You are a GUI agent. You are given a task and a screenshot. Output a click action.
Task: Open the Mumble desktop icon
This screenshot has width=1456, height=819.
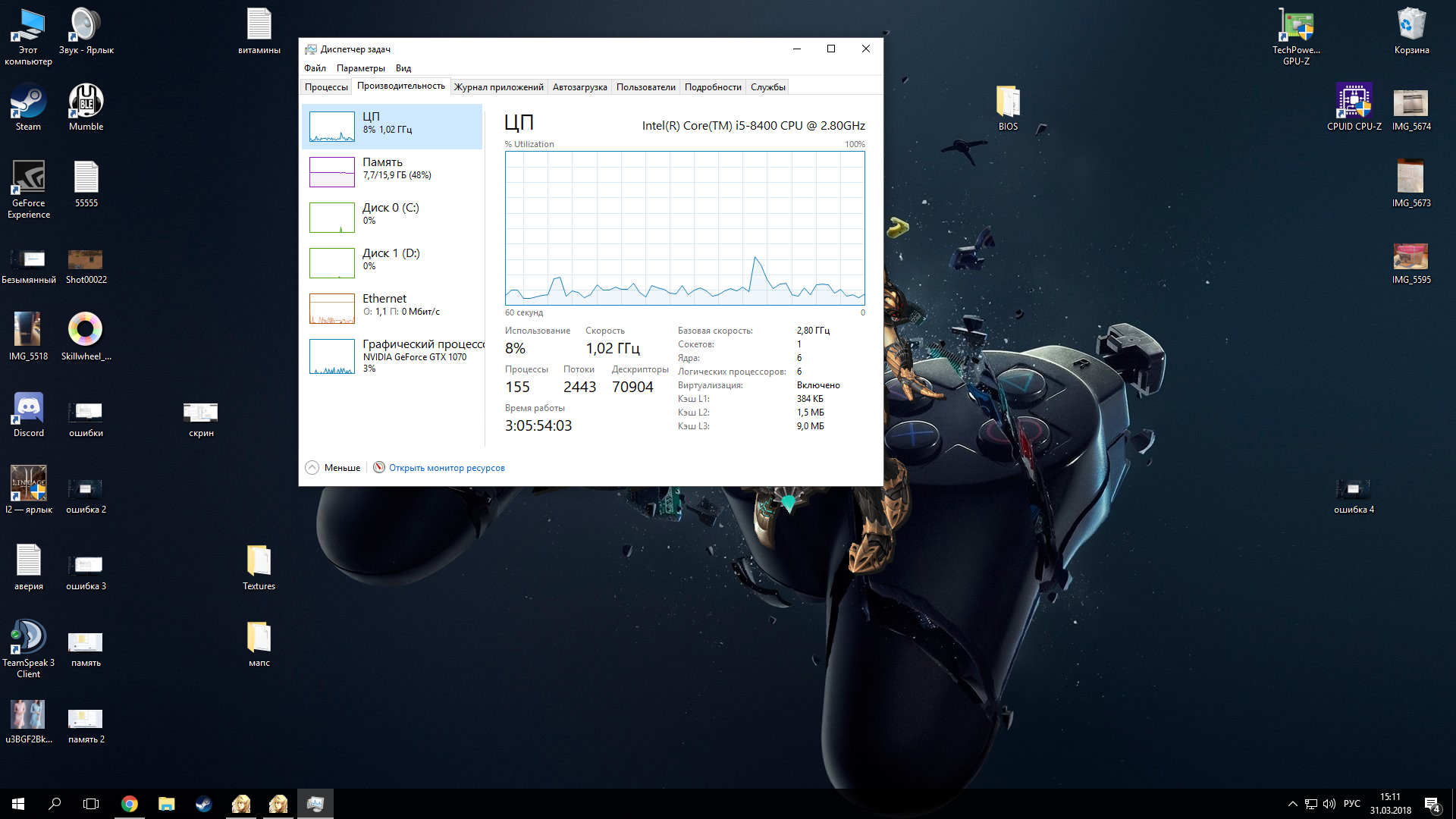[86, 108]
